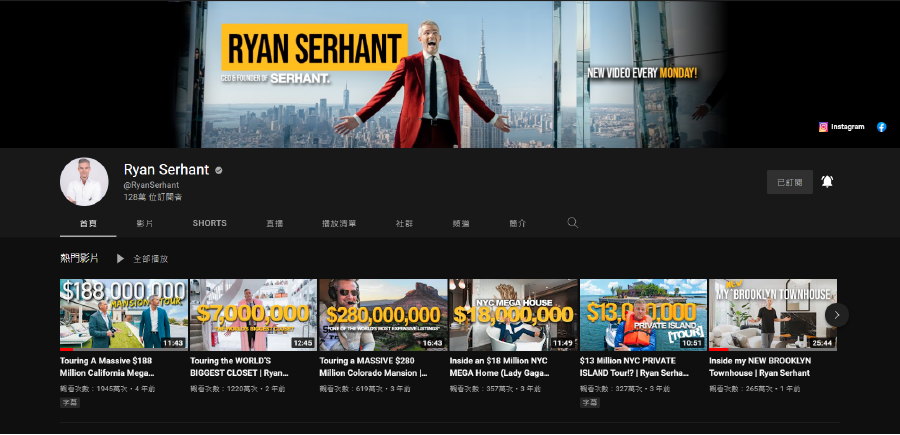Click the red watch-progress bar on Brooklyn Townhouse thumbnail
900x435 pixels.
coord(719,349)
